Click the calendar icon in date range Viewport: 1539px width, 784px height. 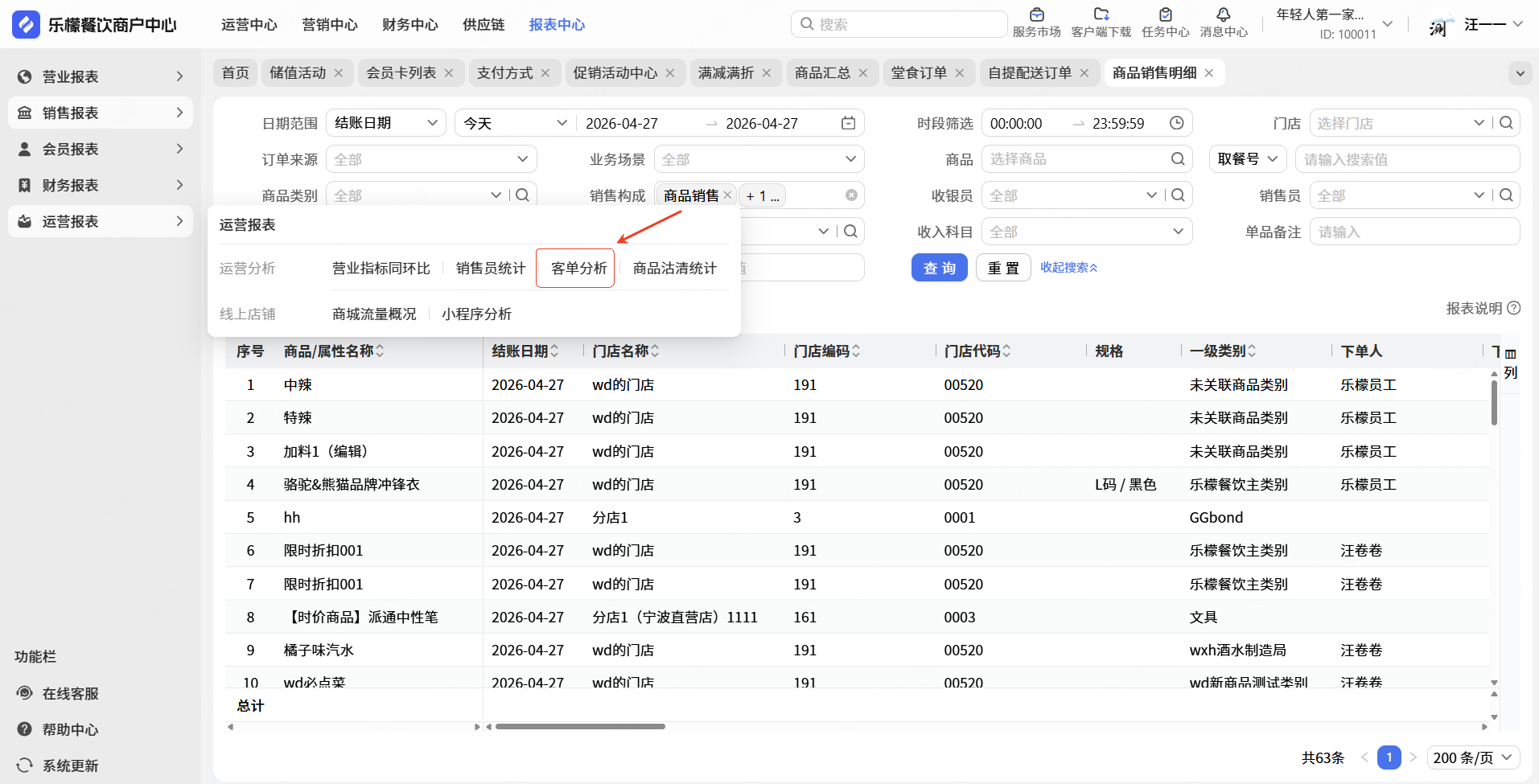tap(848, 123)
